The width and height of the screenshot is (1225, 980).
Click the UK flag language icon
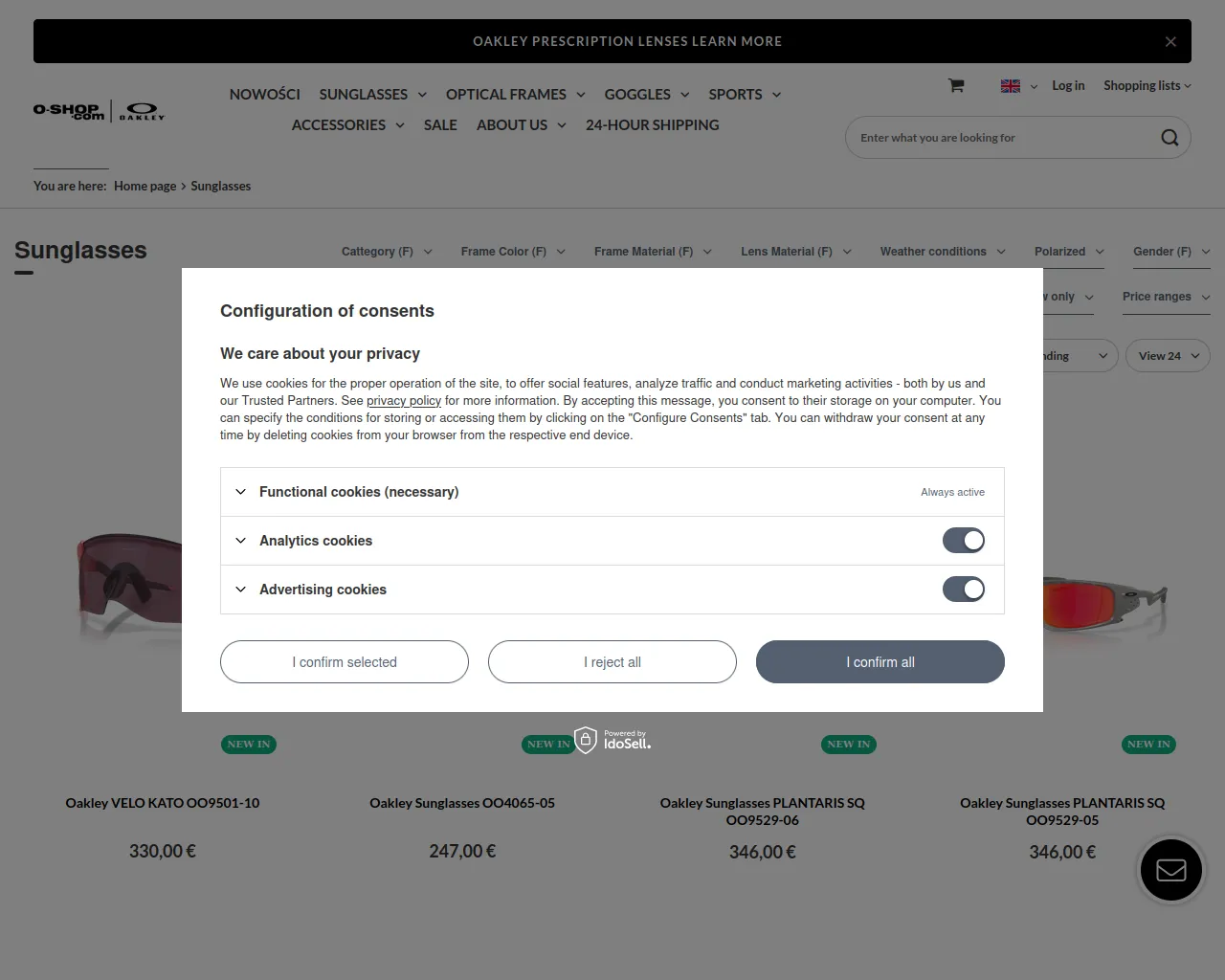click(x=1011, y=86)
